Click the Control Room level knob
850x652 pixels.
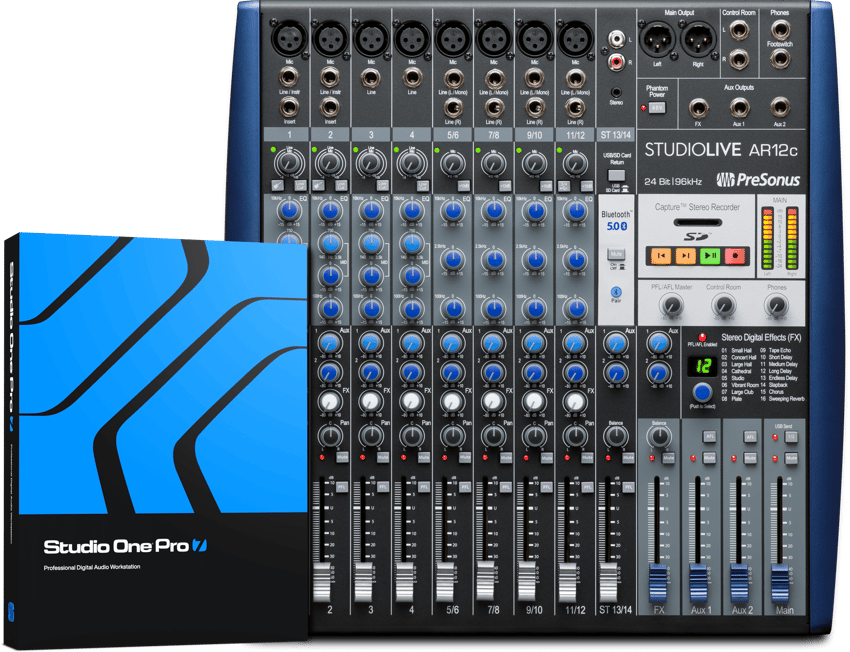723,306
